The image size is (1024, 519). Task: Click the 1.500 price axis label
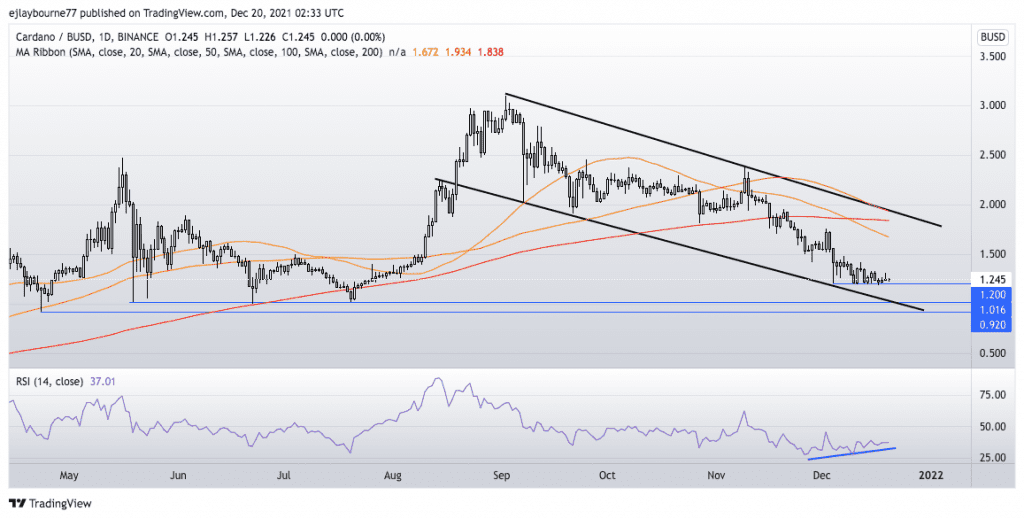pyautogui.click(x=993, y=254)
